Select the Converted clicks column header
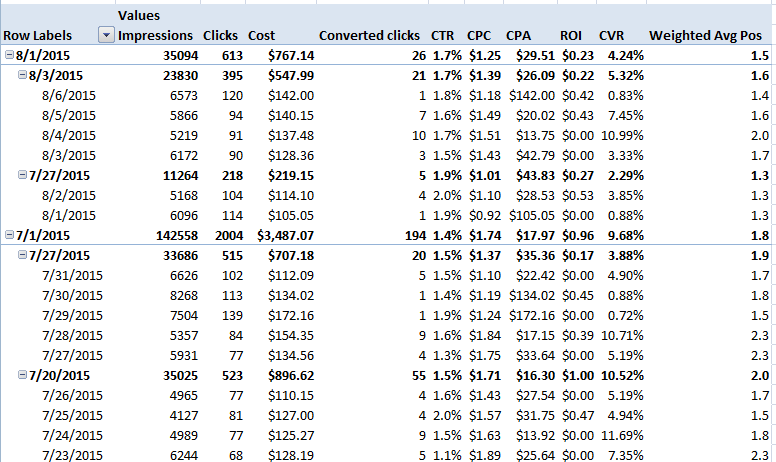The height and width of the screenshot is (462, 776). point(369,36)
